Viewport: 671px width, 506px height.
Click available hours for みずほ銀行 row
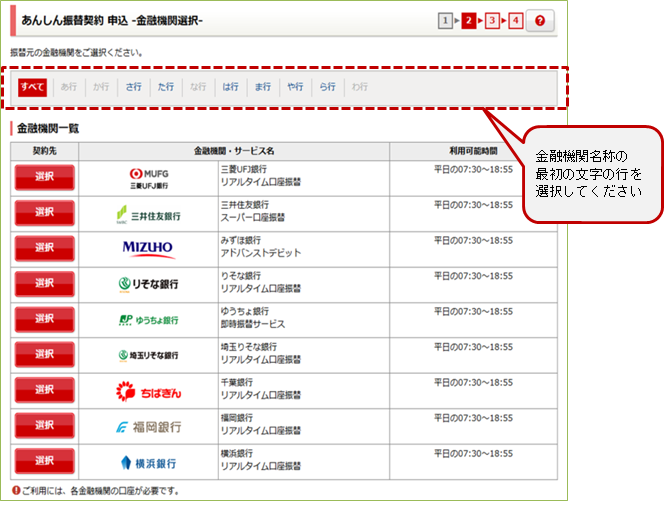coord(473,241)
